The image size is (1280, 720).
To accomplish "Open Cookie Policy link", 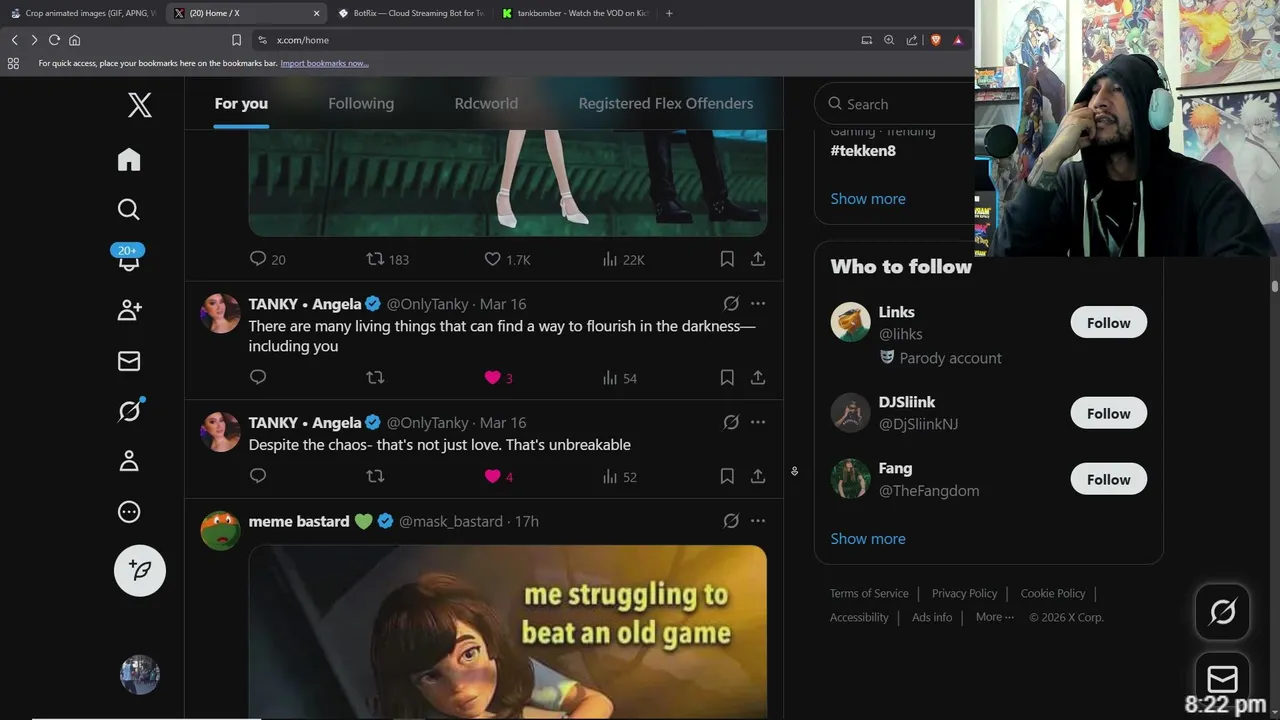I will click(1053, 593).
